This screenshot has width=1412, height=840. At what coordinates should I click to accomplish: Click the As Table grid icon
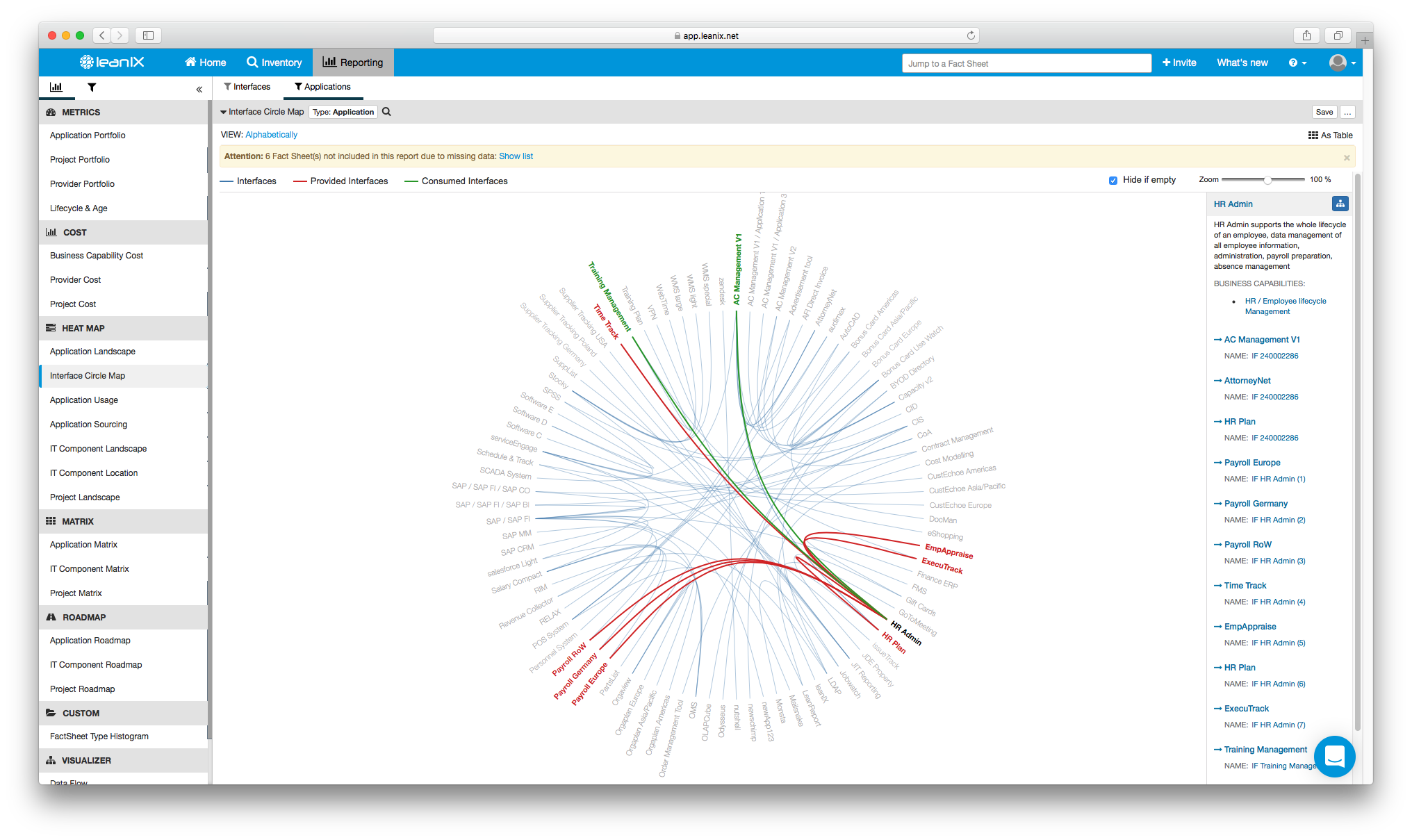coord(1313,135)
